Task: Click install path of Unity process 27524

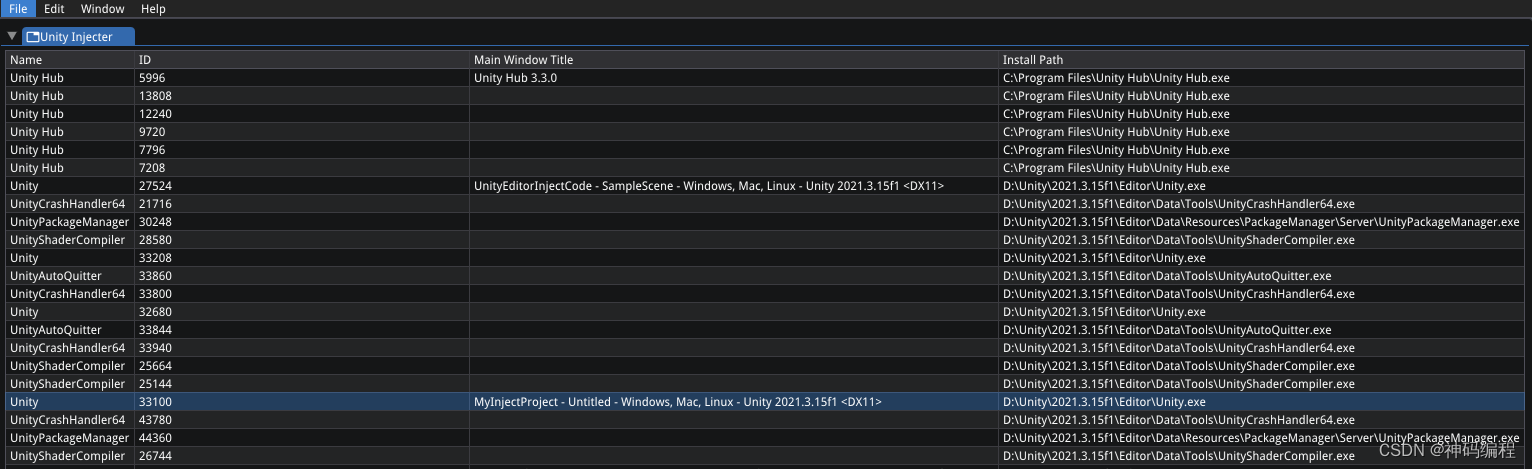Action: (1104, 186)
